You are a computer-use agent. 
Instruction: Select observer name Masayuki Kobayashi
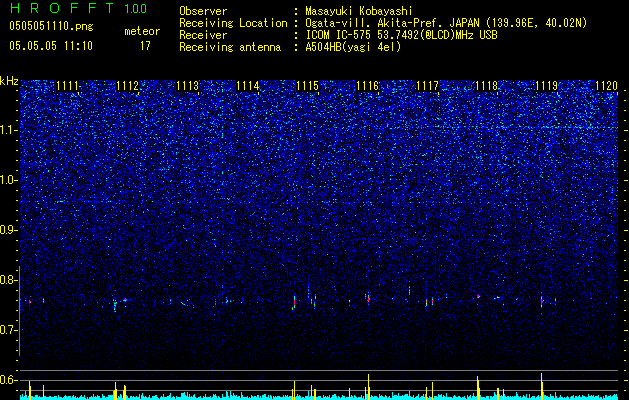coord(359,12)
